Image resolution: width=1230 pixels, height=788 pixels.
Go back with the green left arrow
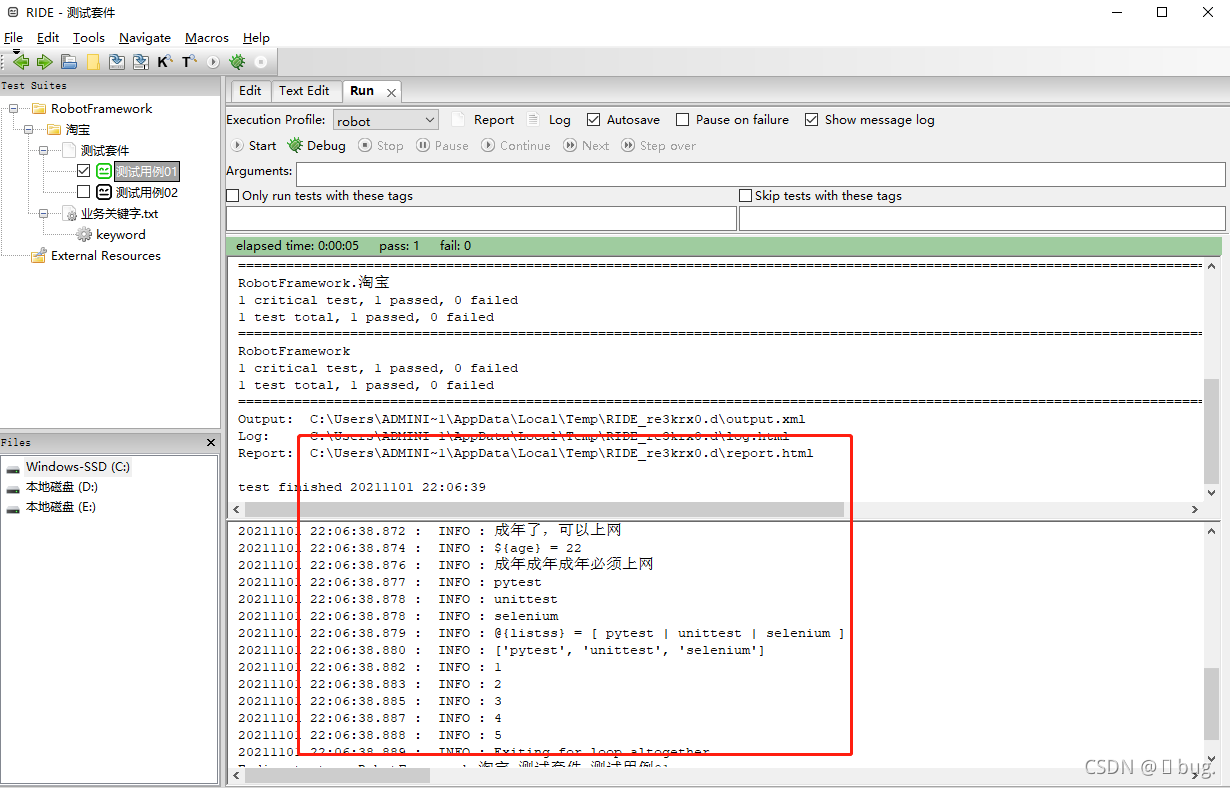pos(20,62)
